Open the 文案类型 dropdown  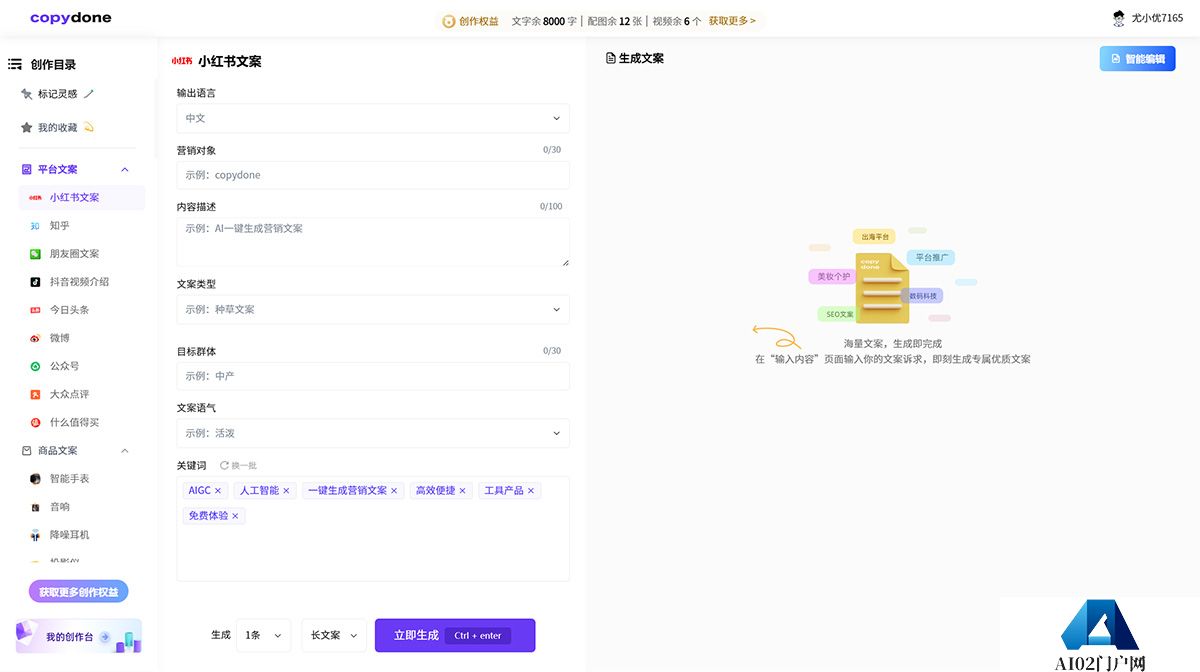[x=373, y=309]
